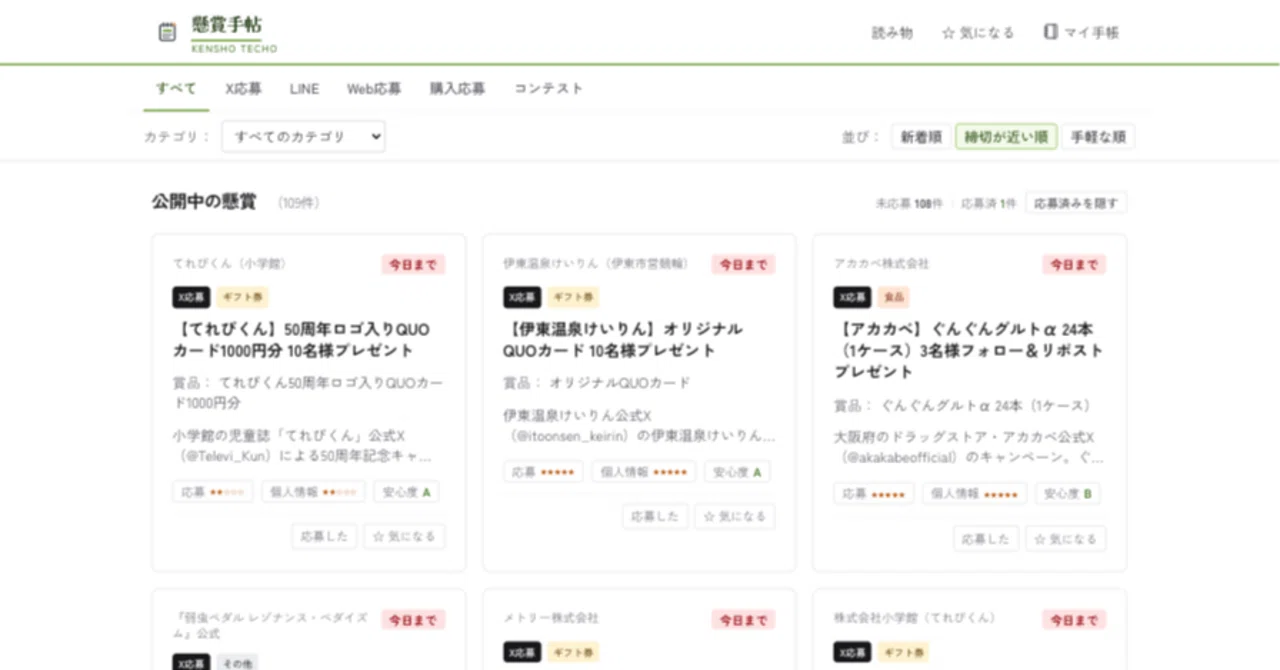Select the すべて tab
1280x670 pixels.
(176, 88)
